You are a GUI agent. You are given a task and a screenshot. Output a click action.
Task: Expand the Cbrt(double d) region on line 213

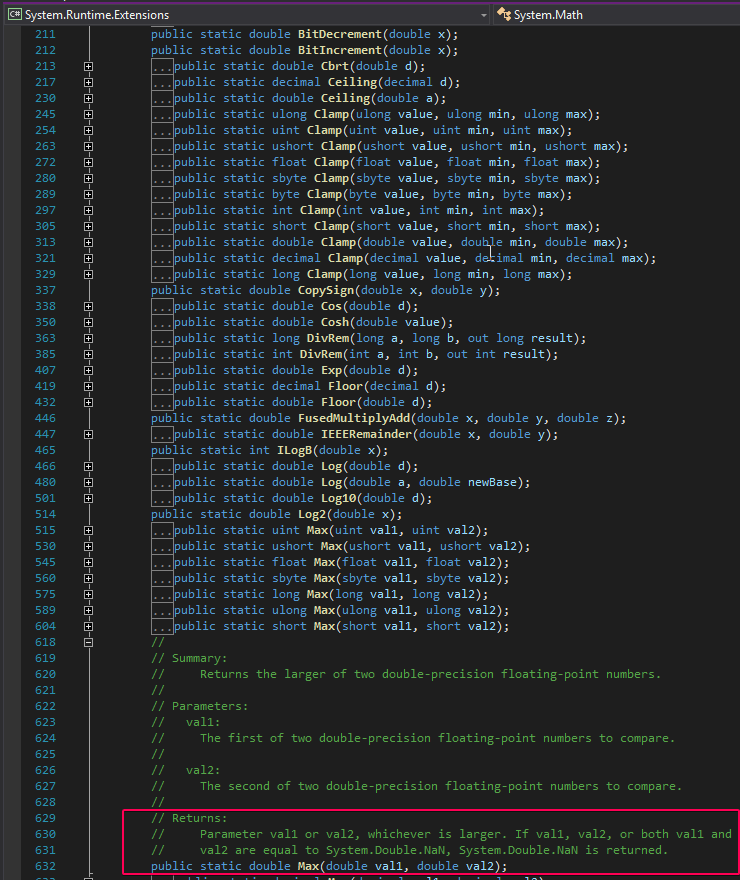coord(88,66)
